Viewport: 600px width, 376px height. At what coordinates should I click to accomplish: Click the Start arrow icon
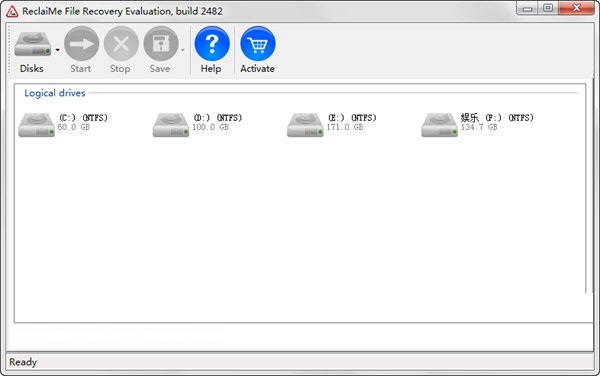(x=82, y=44)
